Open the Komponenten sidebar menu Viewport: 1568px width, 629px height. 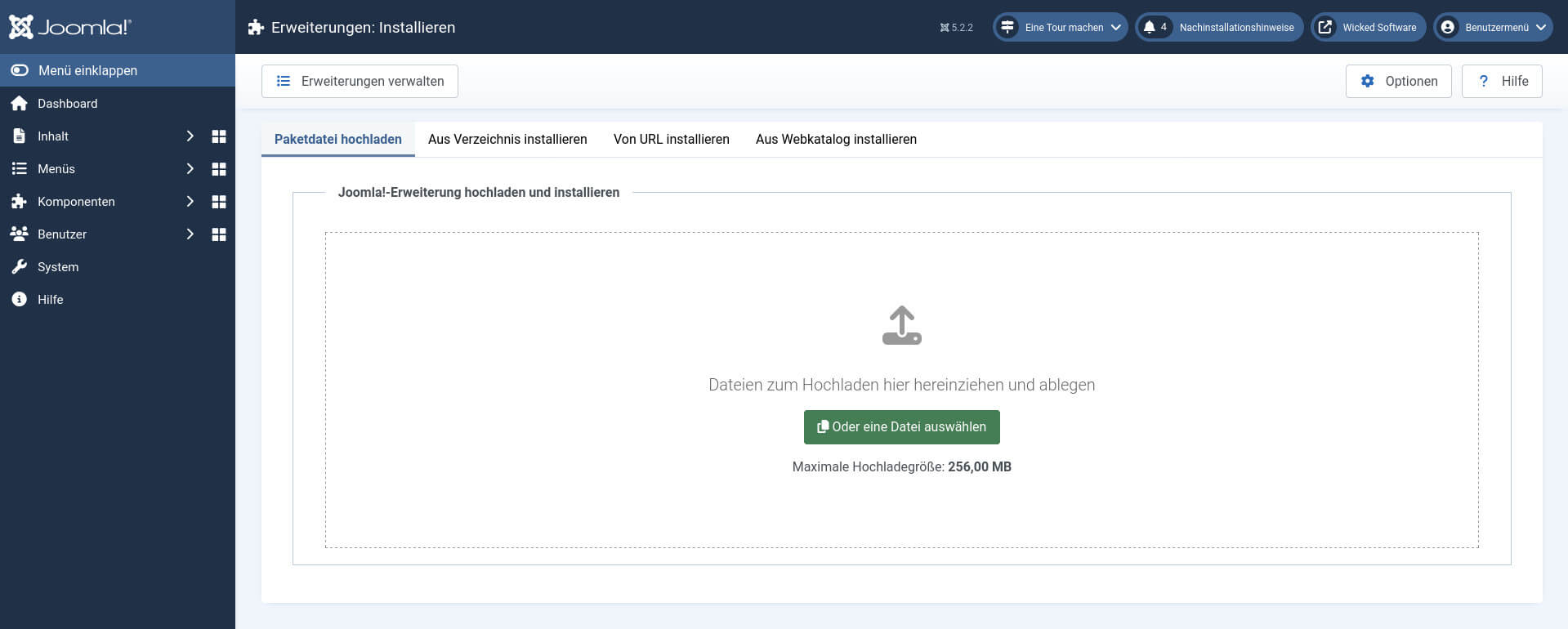pos(76,202)
